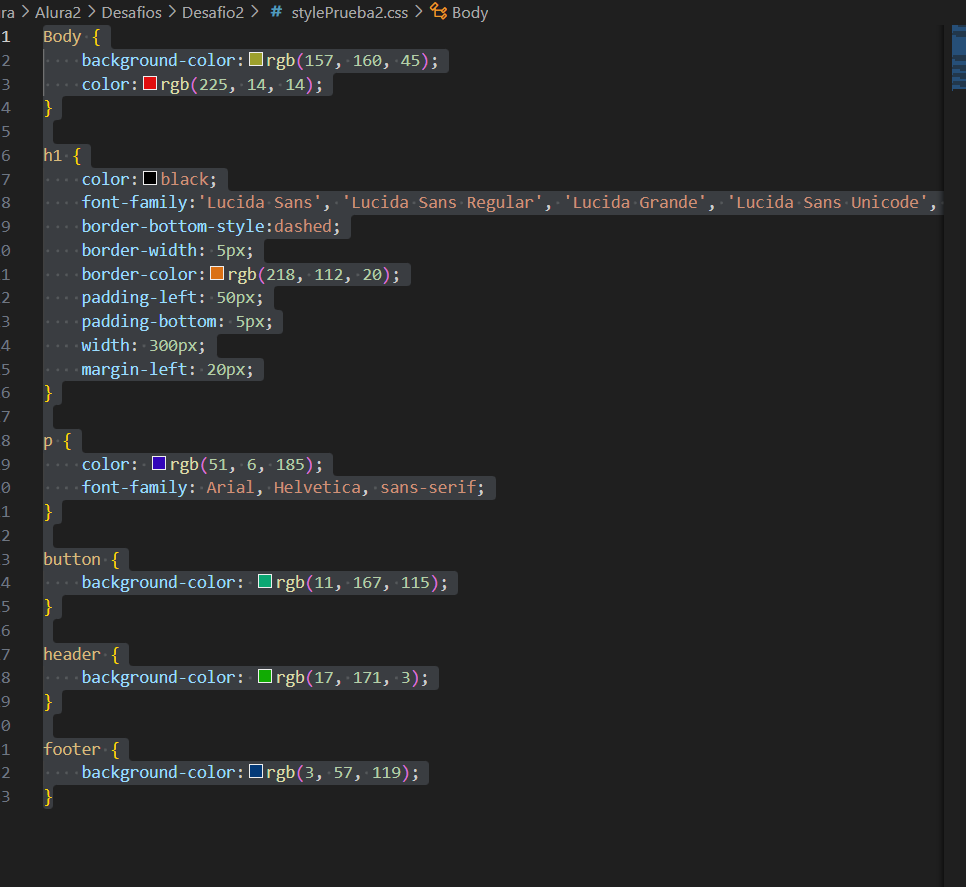Click the 'footer' selector text

point(71,749)
